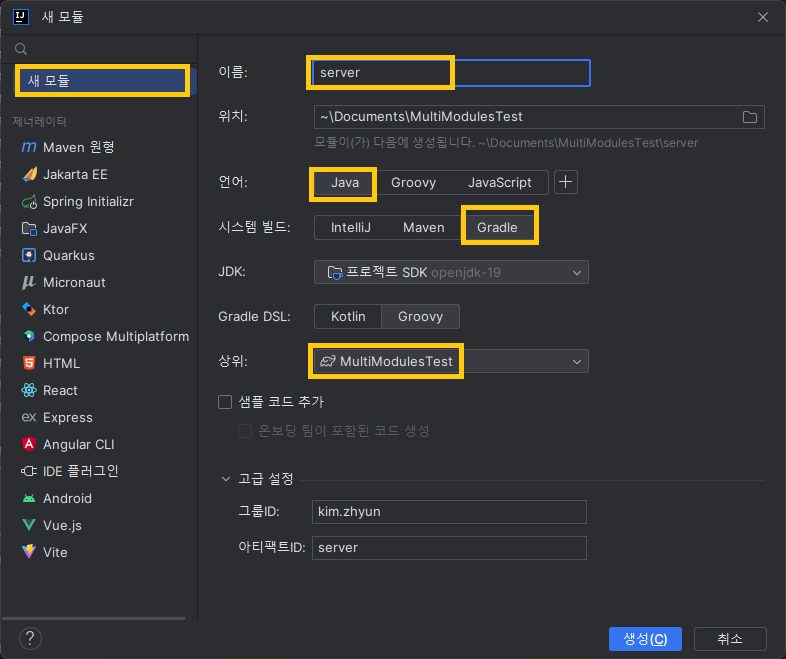786x659 pixels.
Task: Open help with the question mark icon
Action: tap(30, 638)
